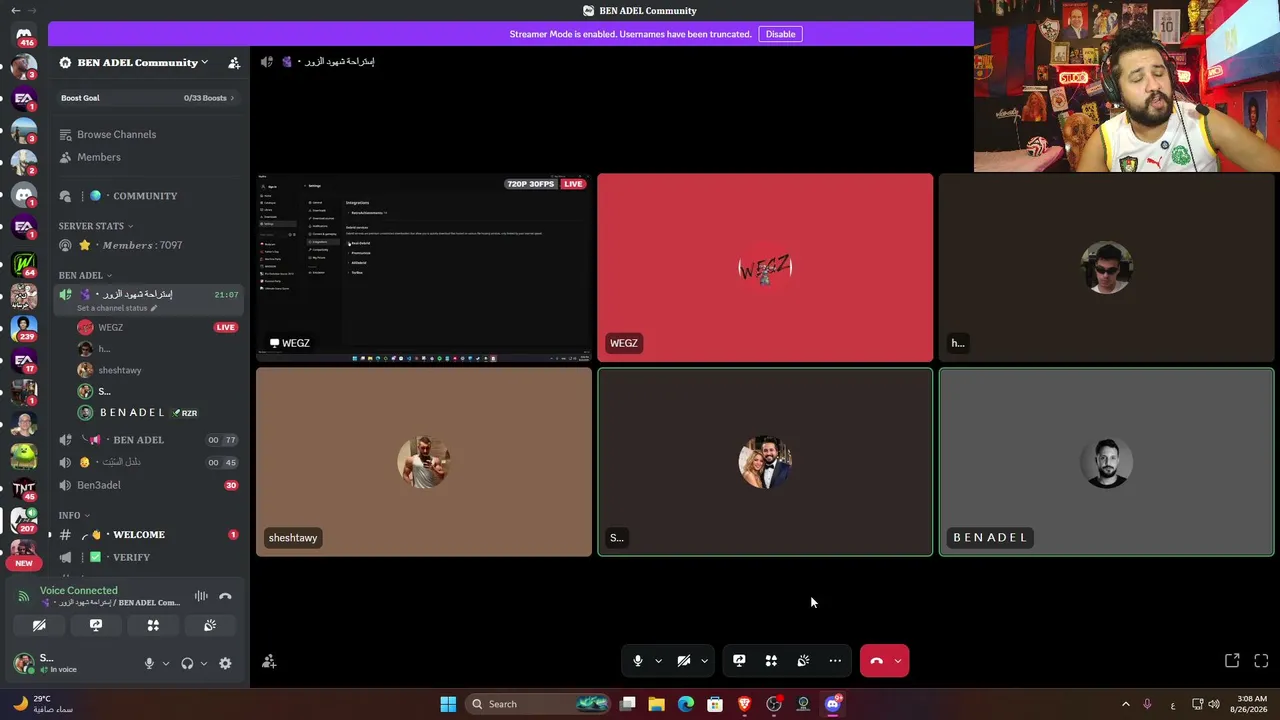Expand camera options arrow in the call bar
This screenshot has width=1280, height=720.
[x=704, y=661]
